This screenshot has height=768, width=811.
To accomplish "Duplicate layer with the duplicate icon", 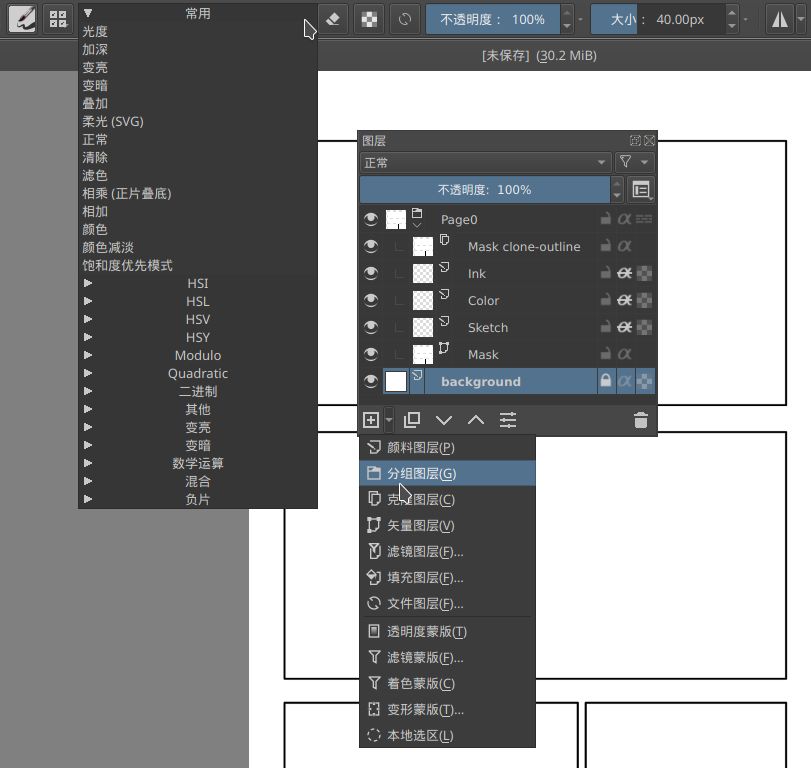I will [412, 421].
